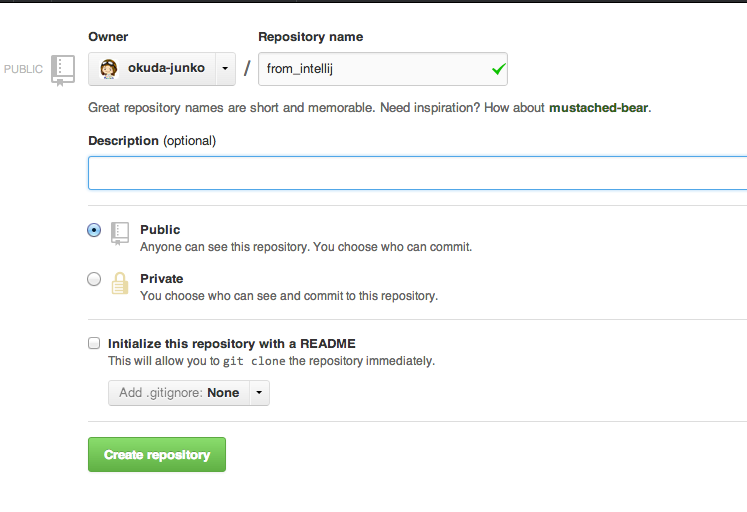Click the Create repository button

point(157,454)
